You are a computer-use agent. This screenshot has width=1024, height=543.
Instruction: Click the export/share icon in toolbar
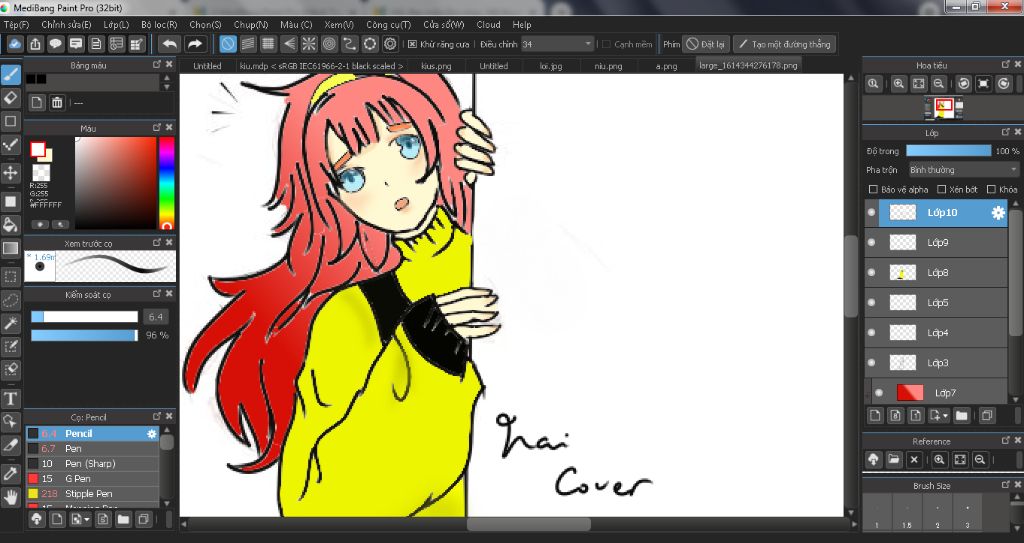pos(35,44)
